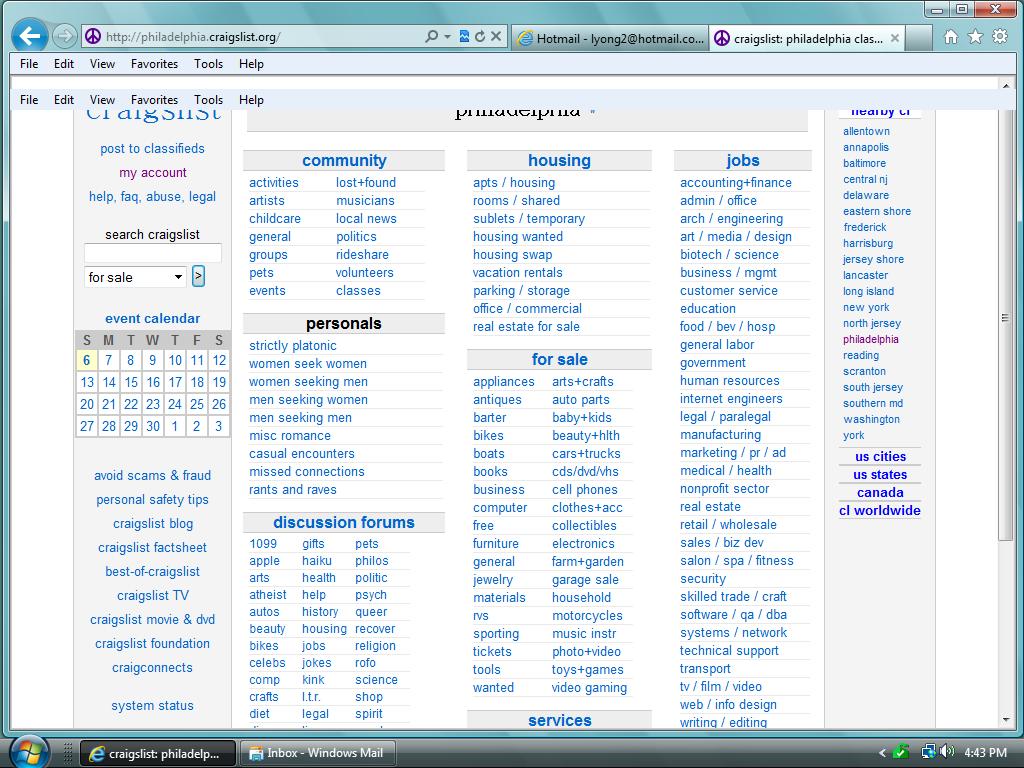1024x768 pixels.
Task: Click the search go '>' button
Action: point(199,276)
